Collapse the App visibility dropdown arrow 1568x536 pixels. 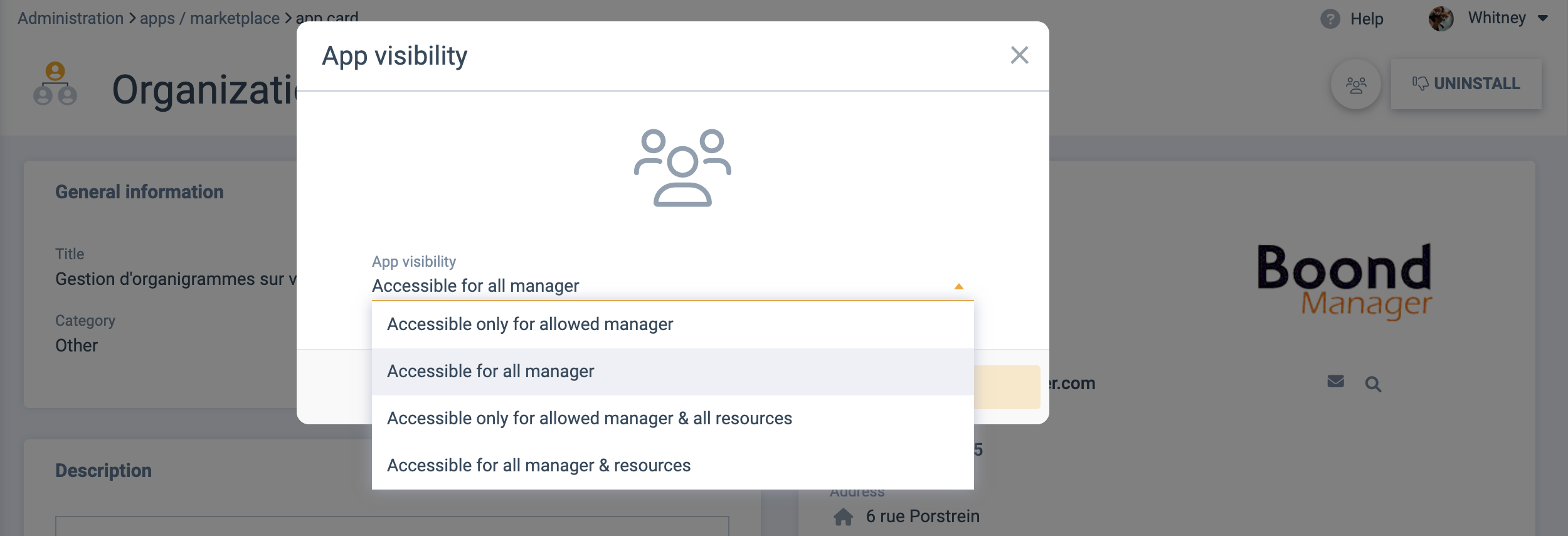point(958,286)
